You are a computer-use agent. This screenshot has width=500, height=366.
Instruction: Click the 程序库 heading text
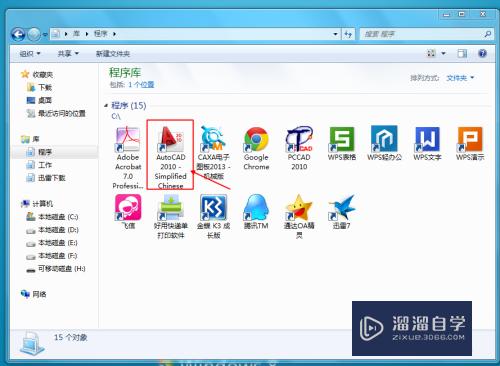point(125,72)
